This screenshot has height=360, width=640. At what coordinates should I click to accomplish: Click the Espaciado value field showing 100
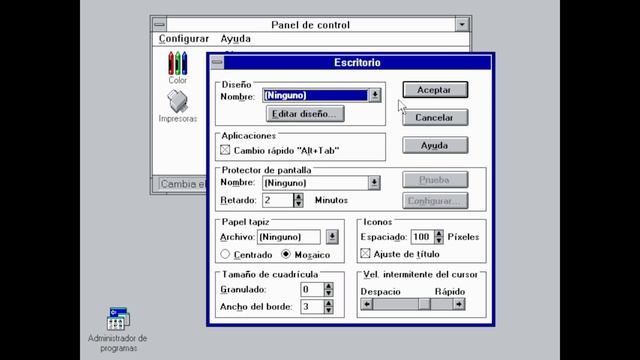(x=422, y=237)
